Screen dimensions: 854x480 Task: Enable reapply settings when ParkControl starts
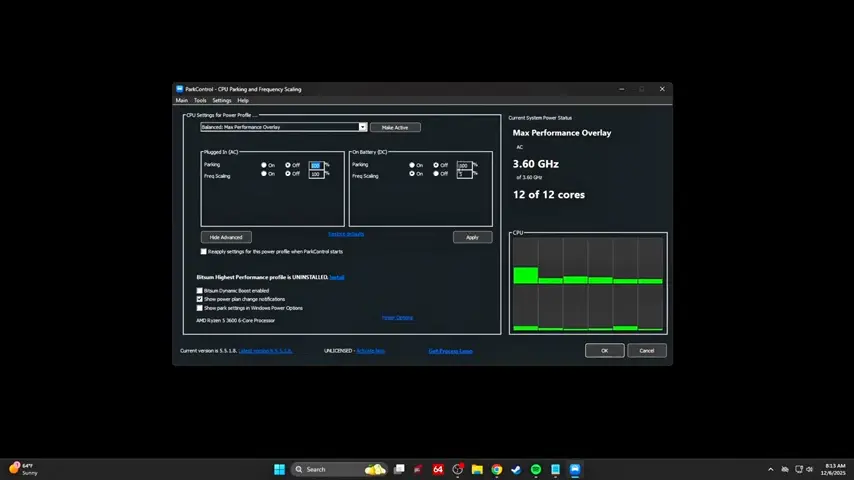coord(204,252)
